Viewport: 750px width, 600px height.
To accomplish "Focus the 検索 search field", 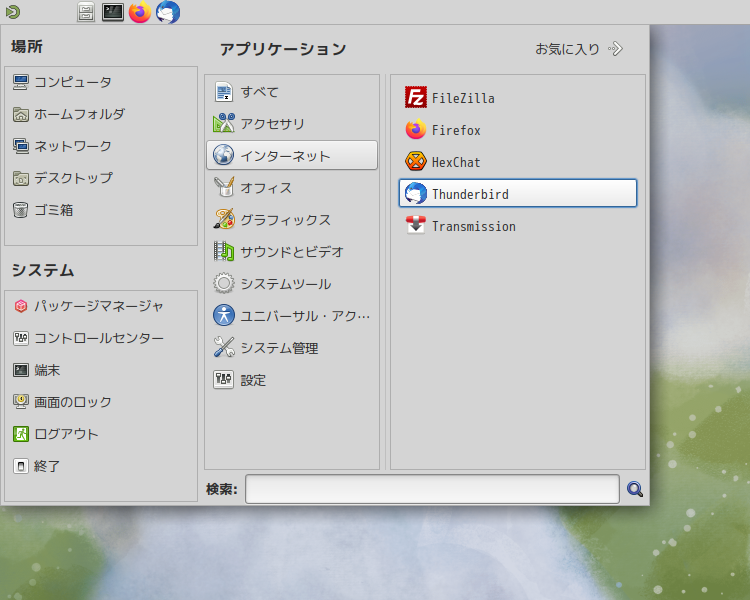I will coord(432,489).
